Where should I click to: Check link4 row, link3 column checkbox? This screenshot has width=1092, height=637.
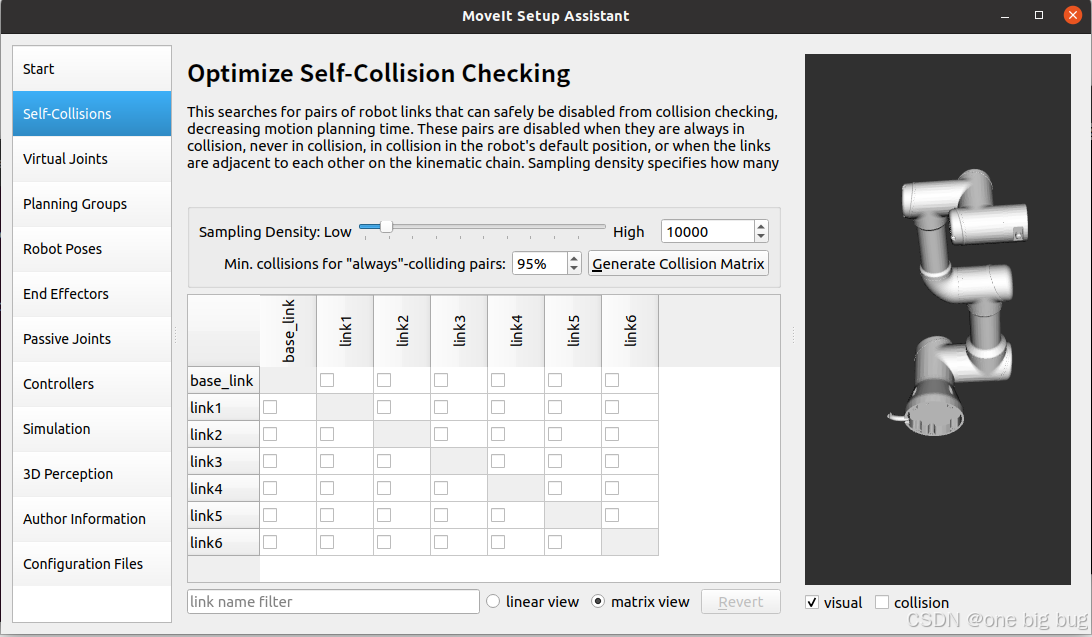click(441, 488)
